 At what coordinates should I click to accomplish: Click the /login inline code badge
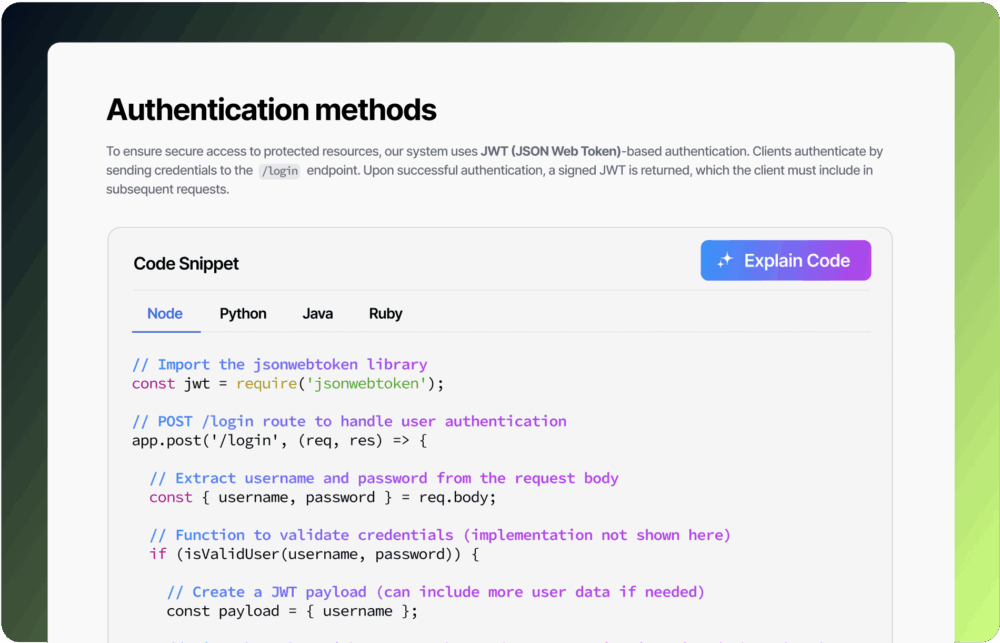click(x=280, y=170)
